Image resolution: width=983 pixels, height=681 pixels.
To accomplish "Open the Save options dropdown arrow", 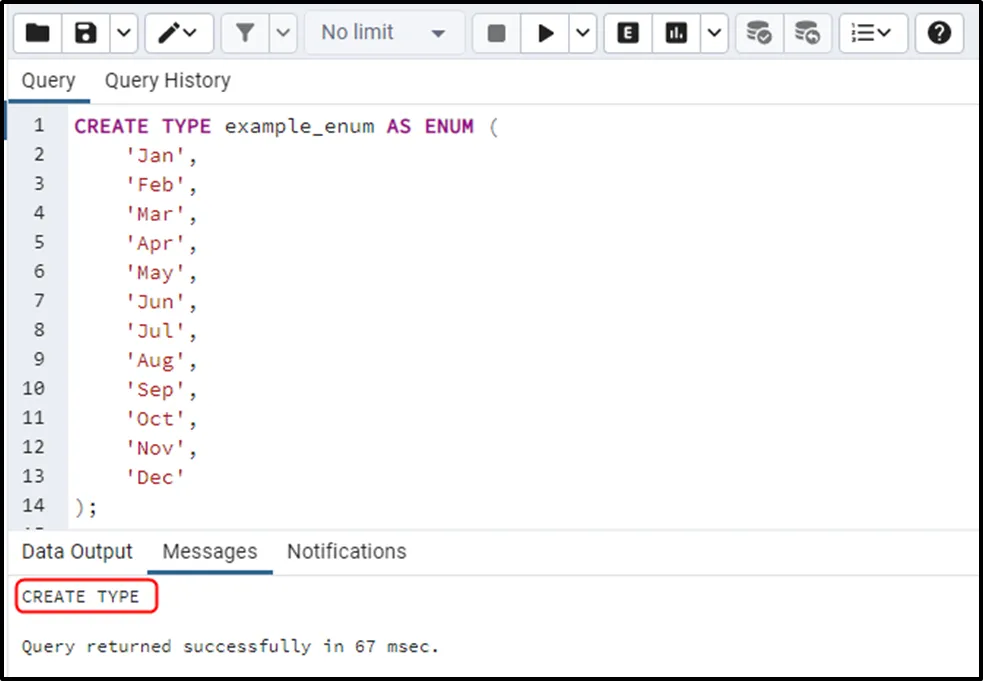I will pyautogui.click(x=123, y=33).
